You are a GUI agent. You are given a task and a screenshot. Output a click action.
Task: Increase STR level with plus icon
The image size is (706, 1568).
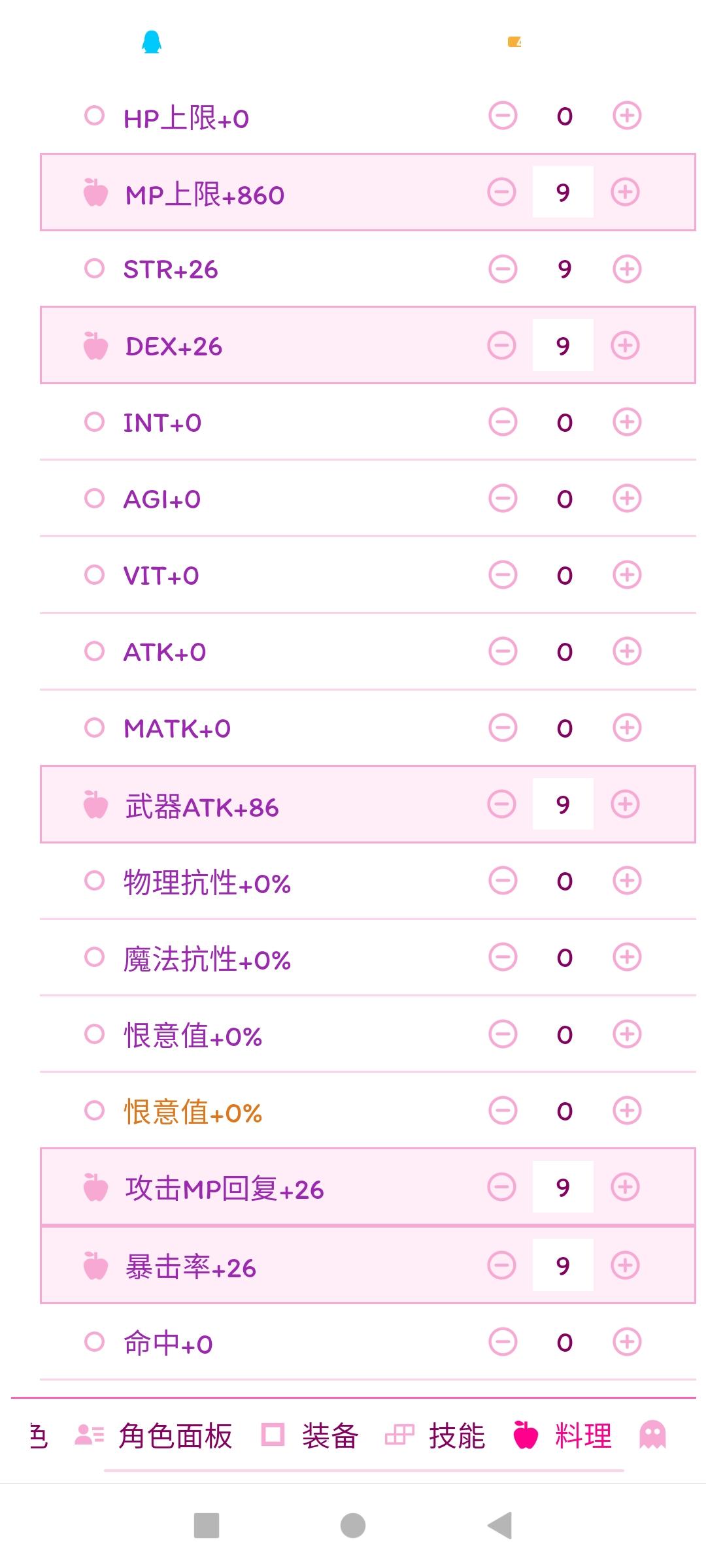tap(627, 269)
